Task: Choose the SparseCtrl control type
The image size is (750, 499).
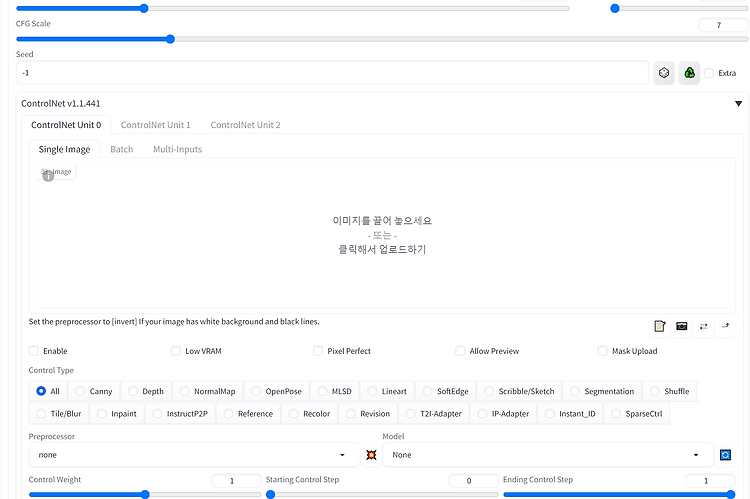Action: click(x=637, y=413)
